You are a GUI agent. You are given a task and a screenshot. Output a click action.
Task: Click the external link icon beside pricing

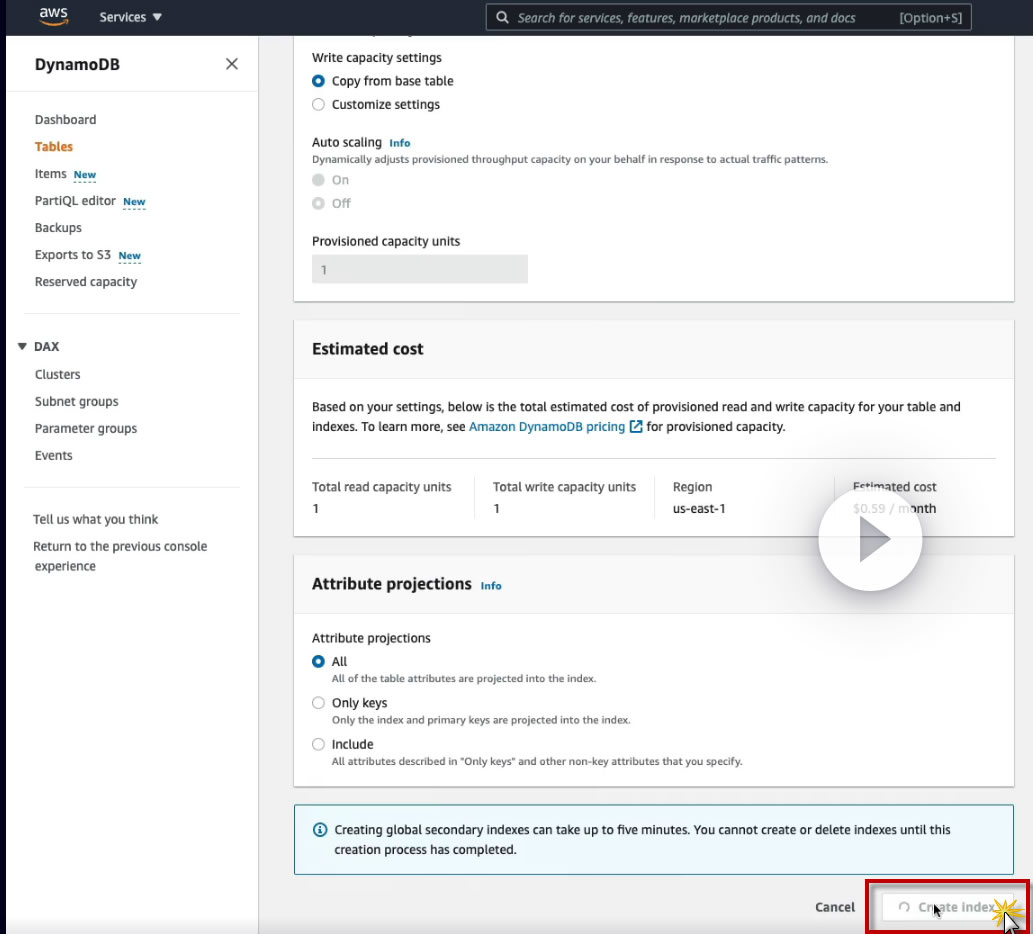pos(636,427)
